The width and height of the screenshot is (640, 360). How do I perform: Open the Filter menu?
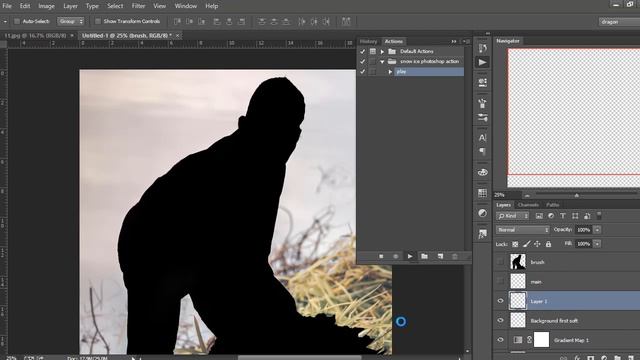tap(138, 6)
